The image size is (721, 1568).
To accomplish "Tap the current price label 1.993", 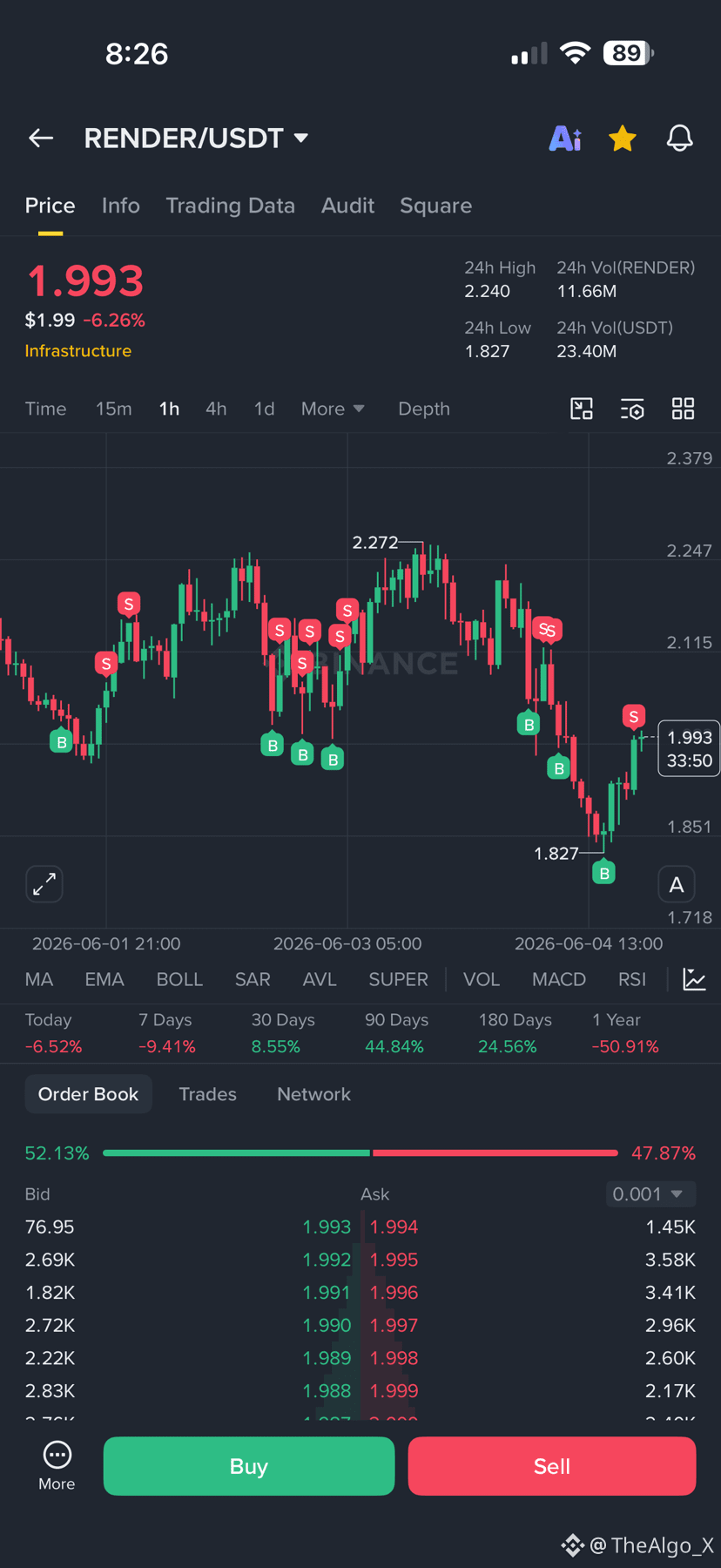I will tap(689, 748).
